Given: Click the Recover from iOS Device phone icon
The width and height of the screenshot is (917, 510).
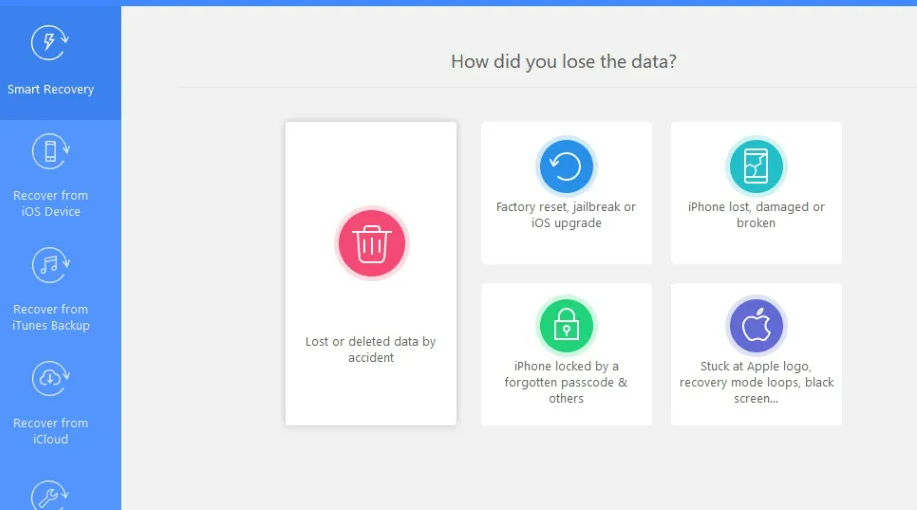Looking at the screenshot, I should 50,151.
